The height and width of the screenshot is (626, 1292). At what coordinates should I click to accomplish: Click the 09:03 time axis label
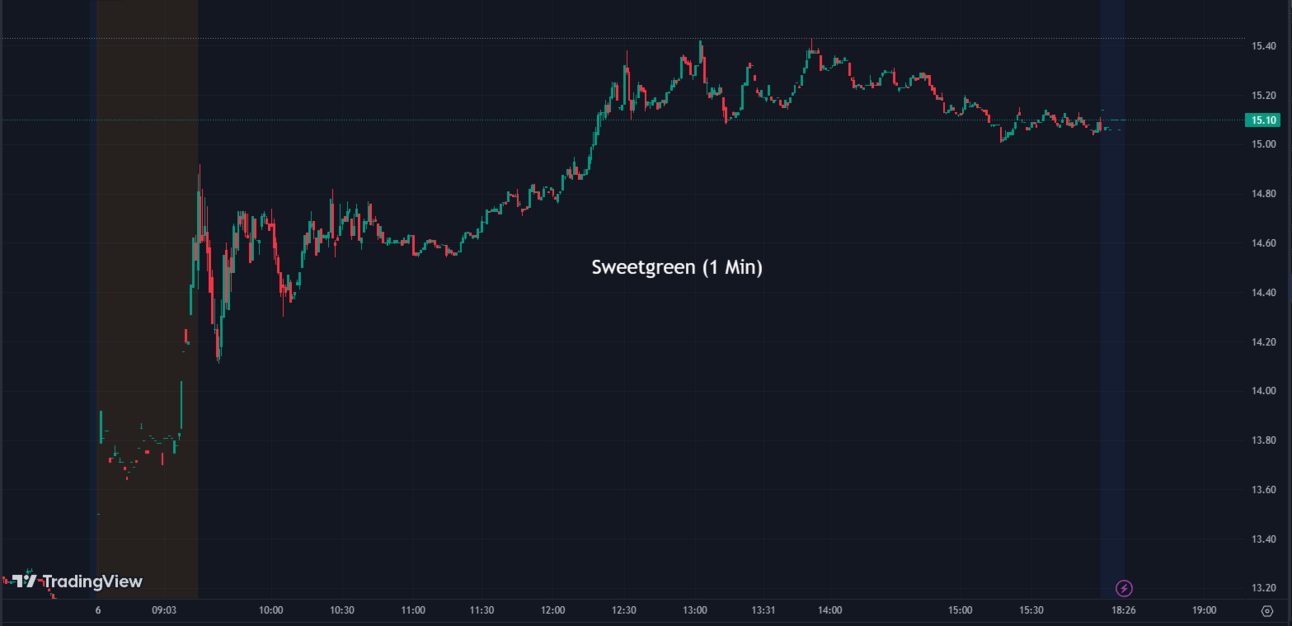[165, 610]
